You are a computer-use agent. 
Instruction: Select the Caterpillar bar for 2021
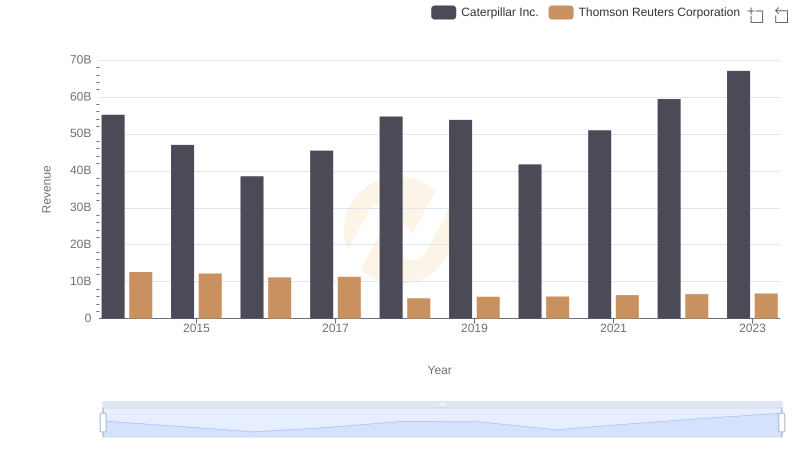599,224
